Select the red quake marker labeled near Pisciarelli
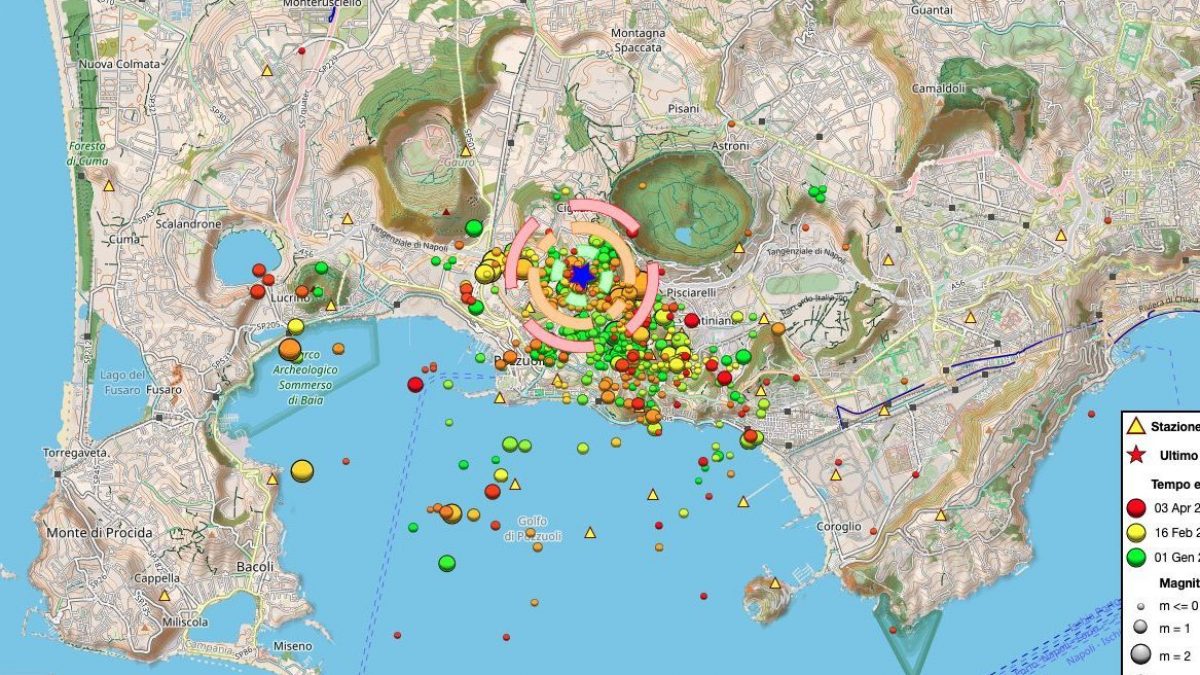1200x675 pixels. coord(693,321)
